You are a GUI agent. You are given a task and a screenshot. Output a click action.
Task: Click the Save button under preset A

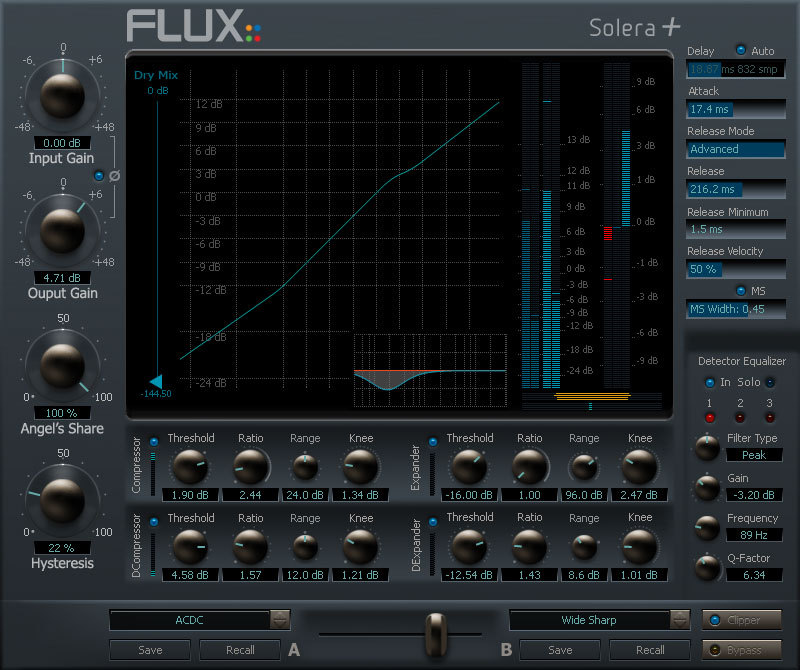click(150, 650)
